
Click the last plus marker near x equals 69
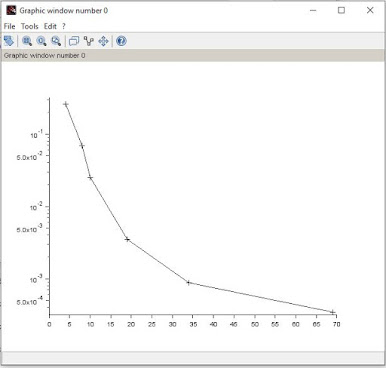pos(332,312)
